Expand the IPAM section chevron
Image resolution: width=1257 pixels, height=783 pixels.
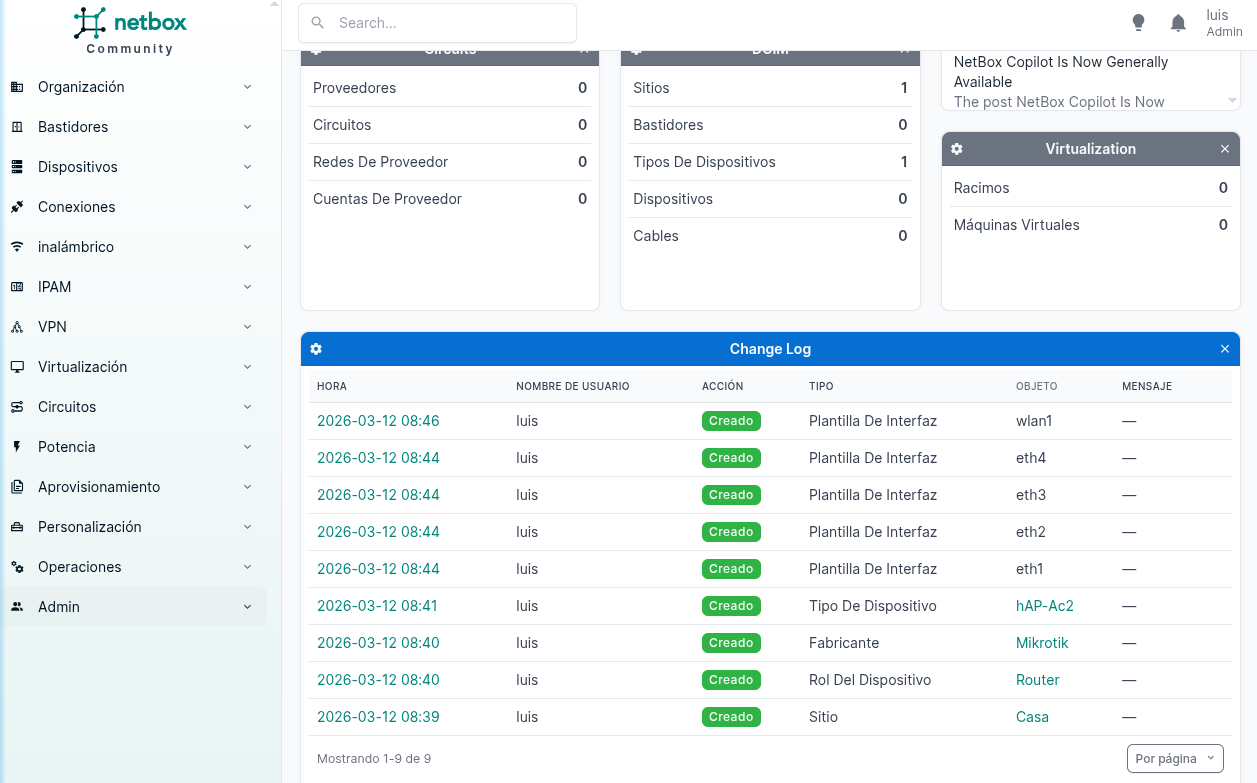click(247, 287)
